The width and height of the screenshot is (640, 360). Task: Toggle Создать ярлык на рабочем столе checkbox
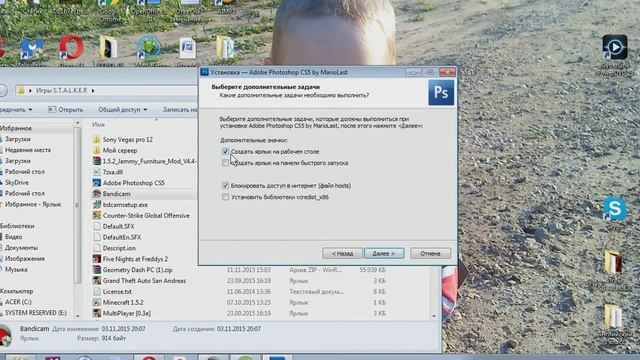click(x=225, y=151)
